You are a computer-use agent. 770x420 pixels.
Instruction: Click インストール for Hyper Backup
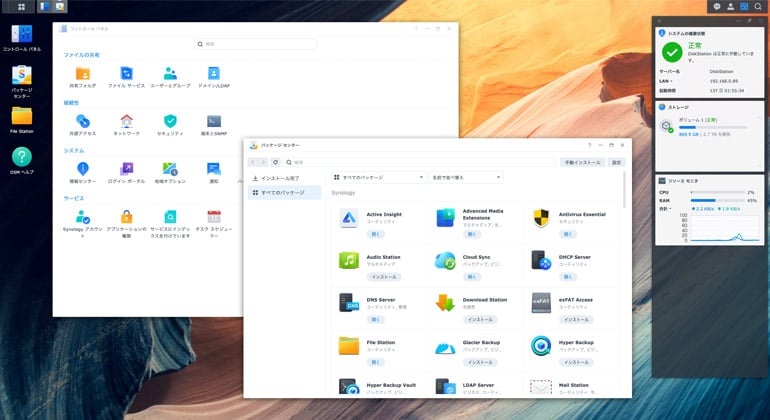[576, 363]
